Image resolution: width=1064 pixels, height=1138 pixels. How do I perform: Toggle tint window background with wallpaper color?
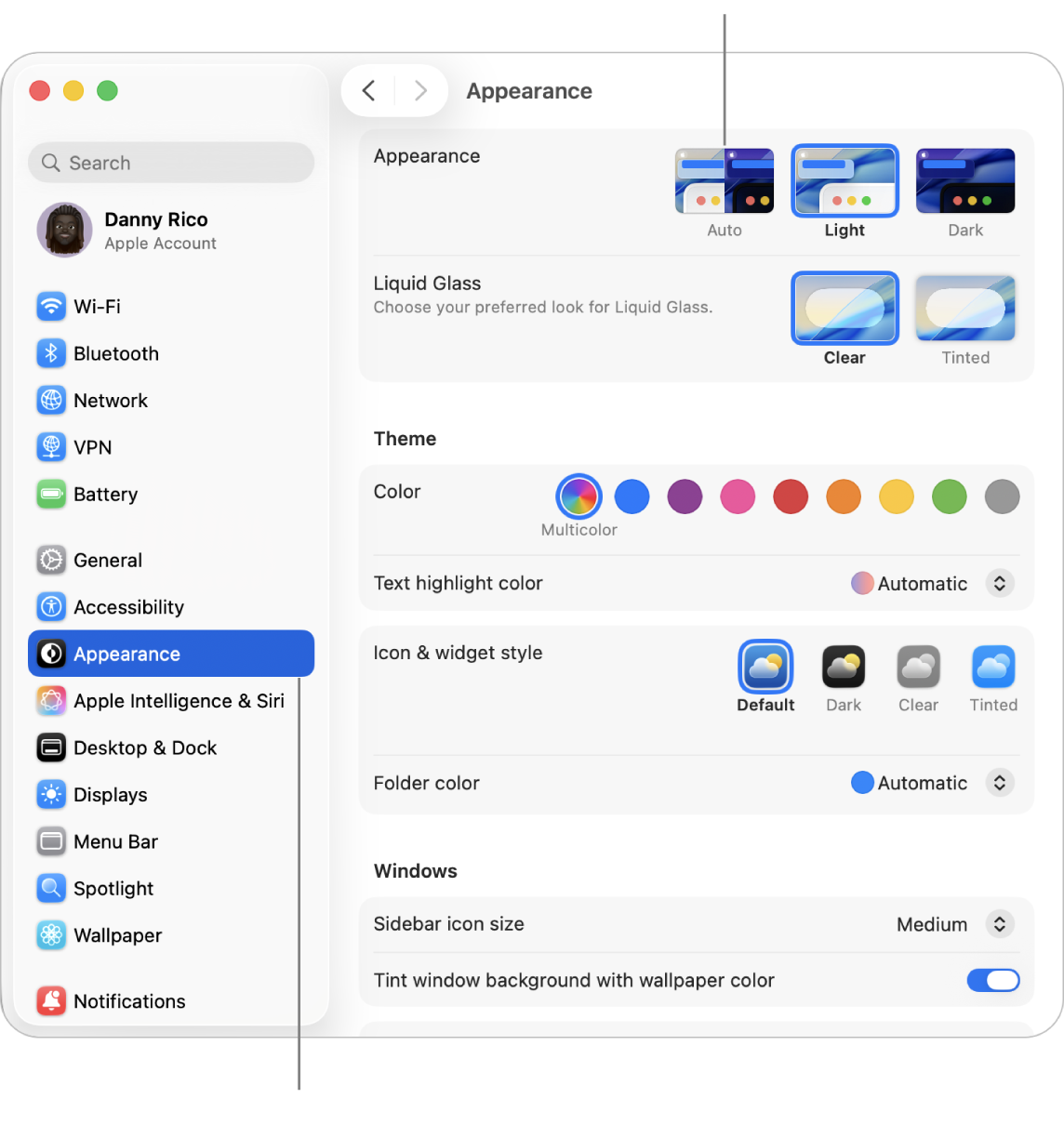(x=993, y=980)
